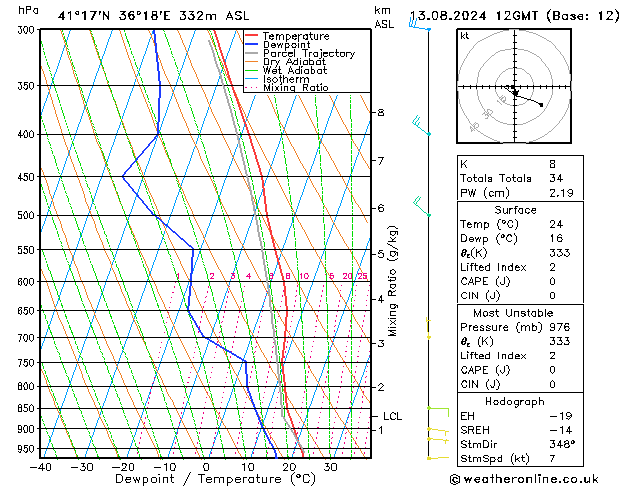
Task: Click the Isotherm legend entry
Action: [x=277, y=79]
